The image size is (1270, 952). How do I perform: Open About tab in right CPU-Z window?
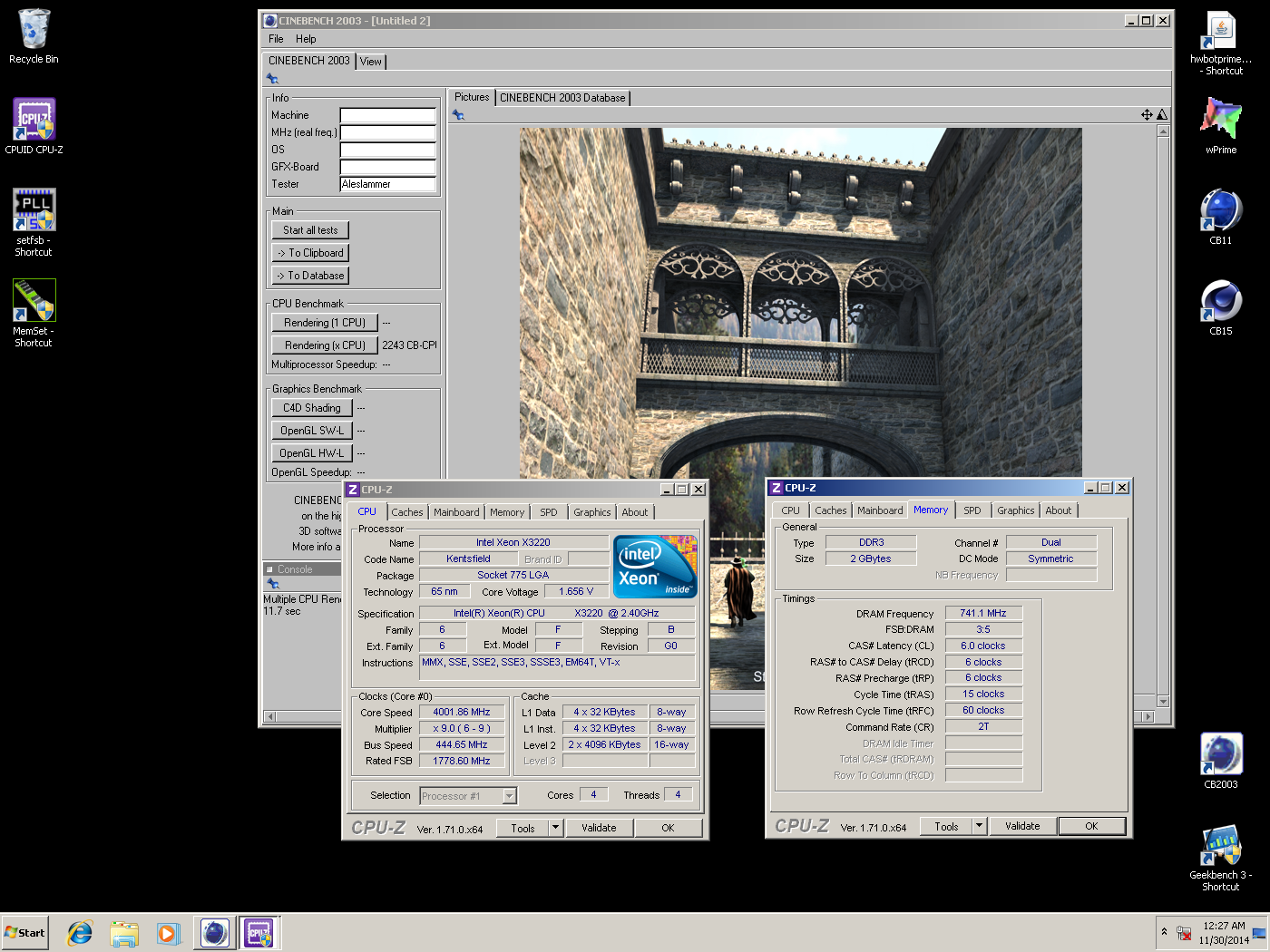coord(1059,510)
